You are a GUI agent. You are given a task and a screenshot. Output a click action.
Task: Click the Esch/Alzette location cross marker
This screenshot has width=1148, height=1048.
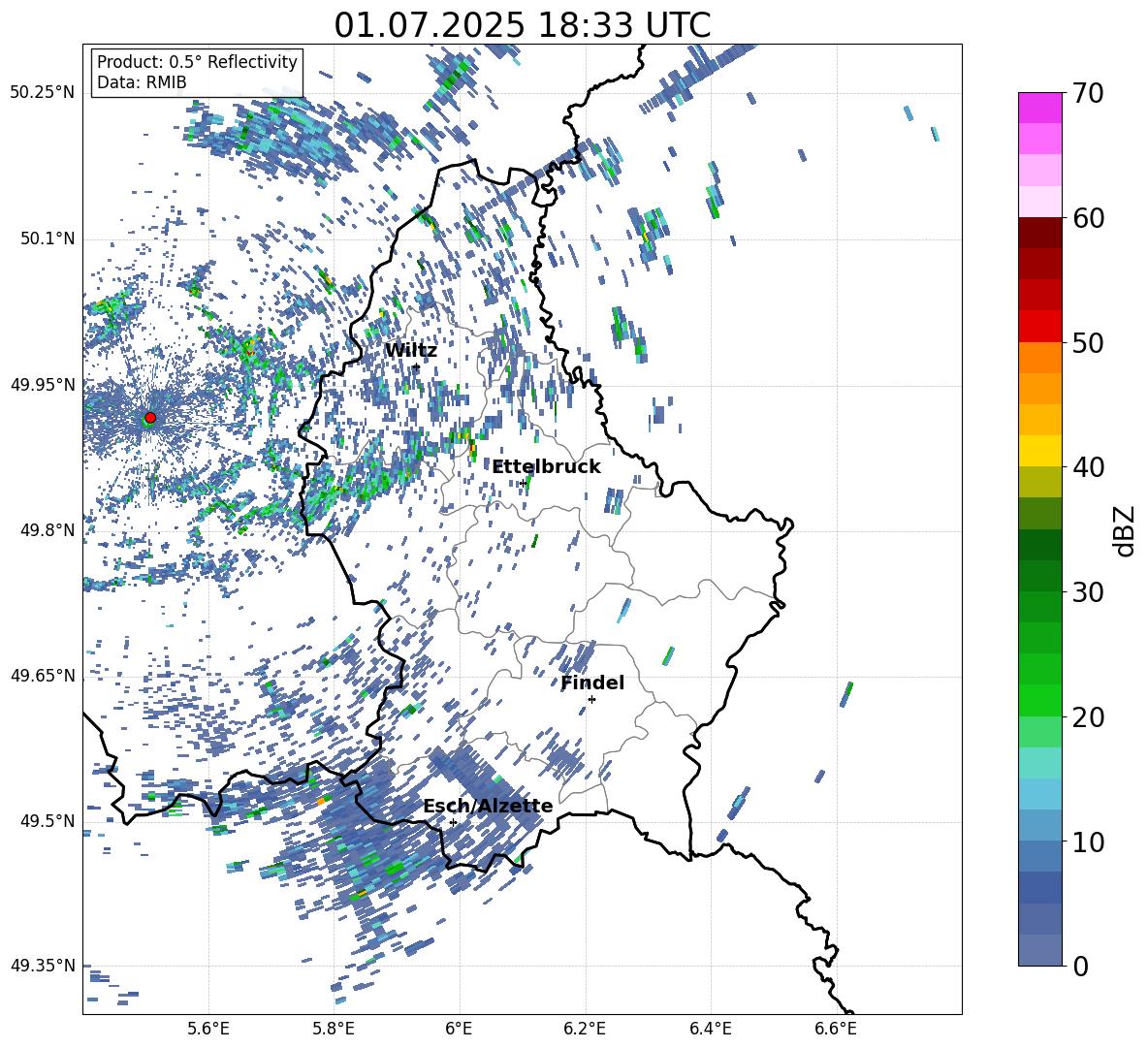pyautogui.click(x=453, y=822)
